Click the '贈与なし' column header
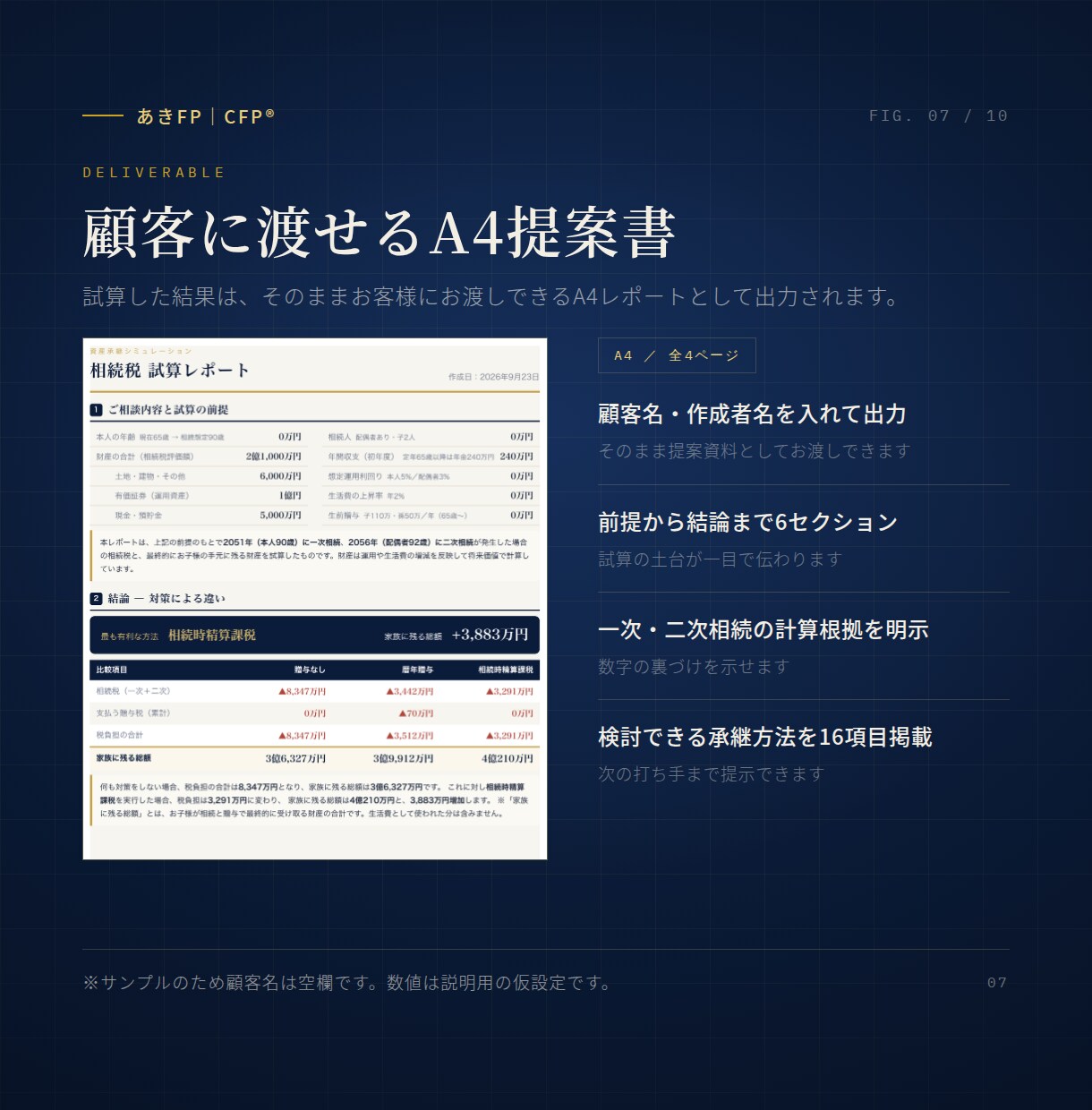Image resolution: width=1092 pixels, height=1110 pixels. [310, 670]
